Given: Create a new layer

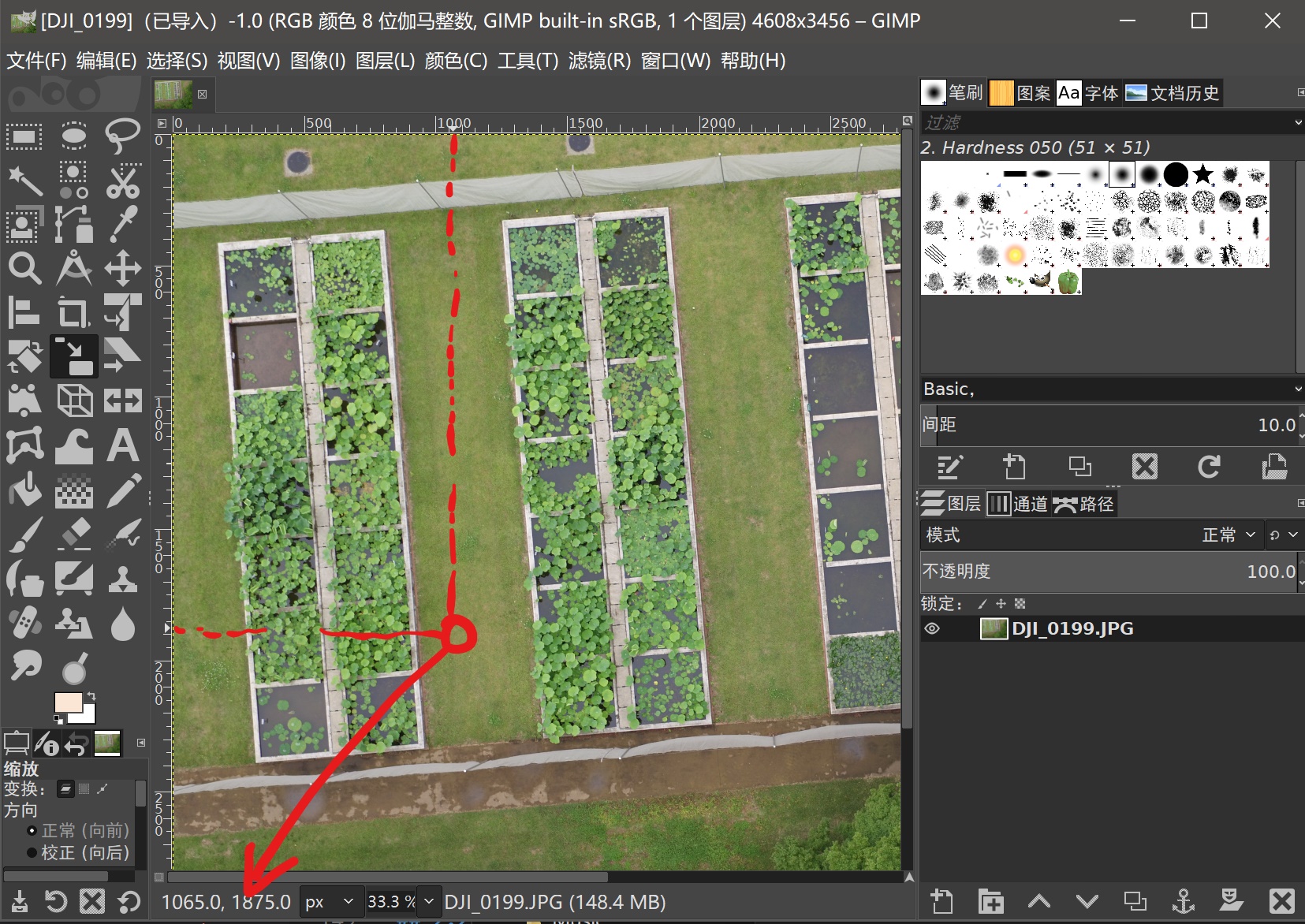Looking at the screenshot, I should pos(941,901).
